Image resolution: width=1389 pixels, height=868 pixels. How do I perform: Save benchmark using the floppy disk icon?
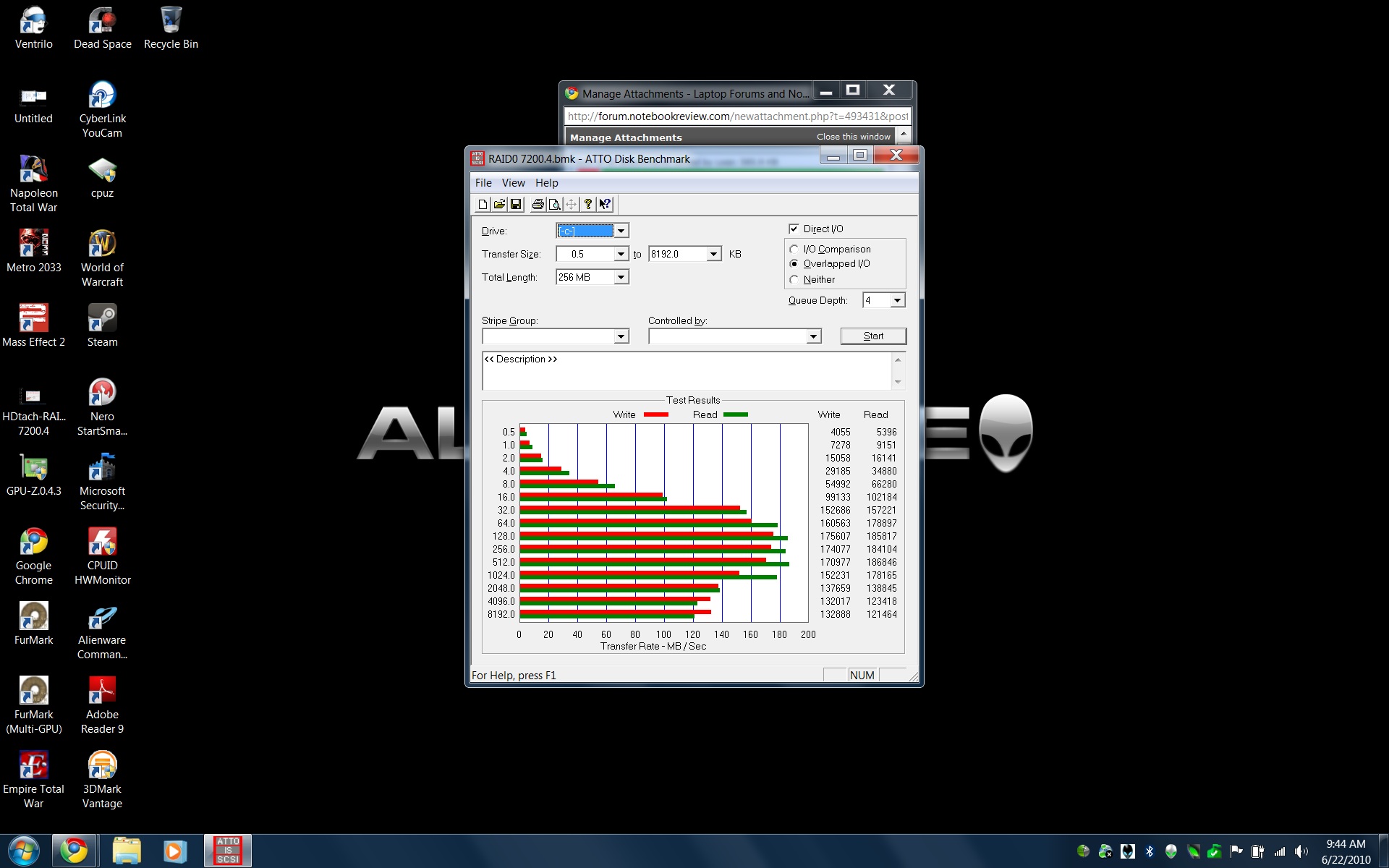click(516, 205)
